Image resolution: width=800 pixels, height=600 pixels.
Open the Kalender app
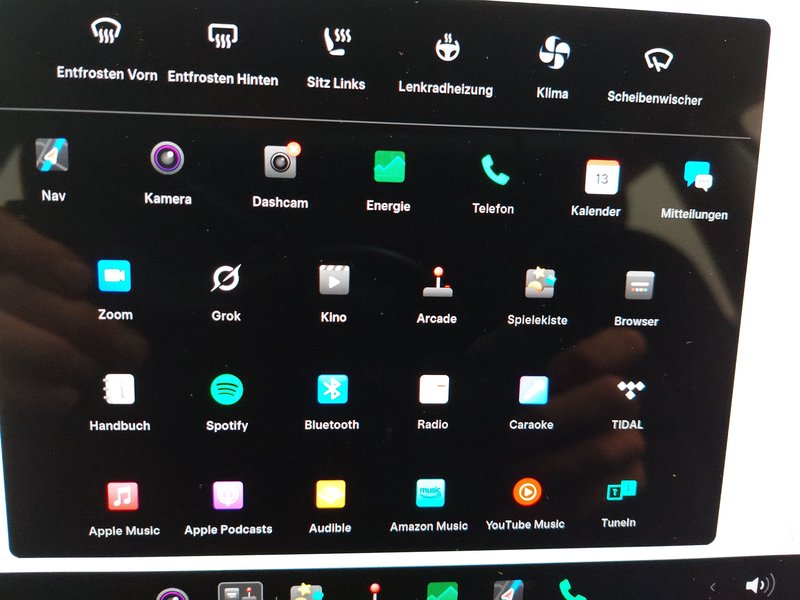pyautogui.click(x=602, y=177)
